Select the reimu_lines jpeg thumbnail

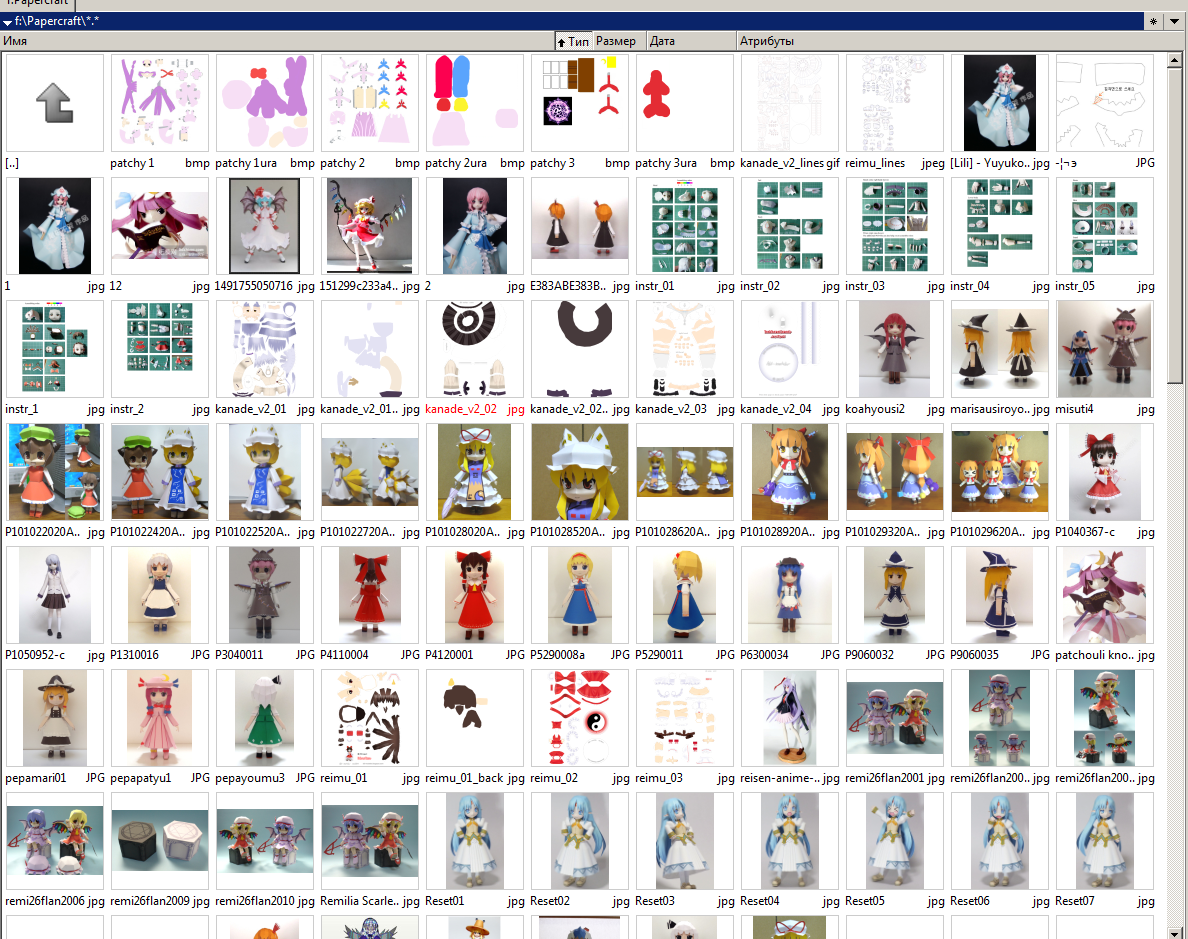[x=895, y=103]
